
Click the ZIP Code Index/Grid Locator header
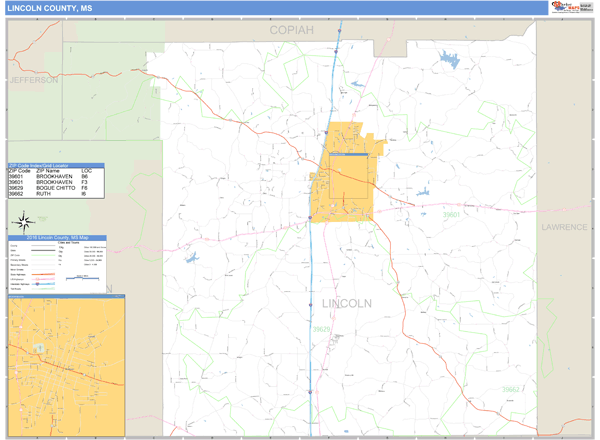pyautogui.click(x=56, y=166)
